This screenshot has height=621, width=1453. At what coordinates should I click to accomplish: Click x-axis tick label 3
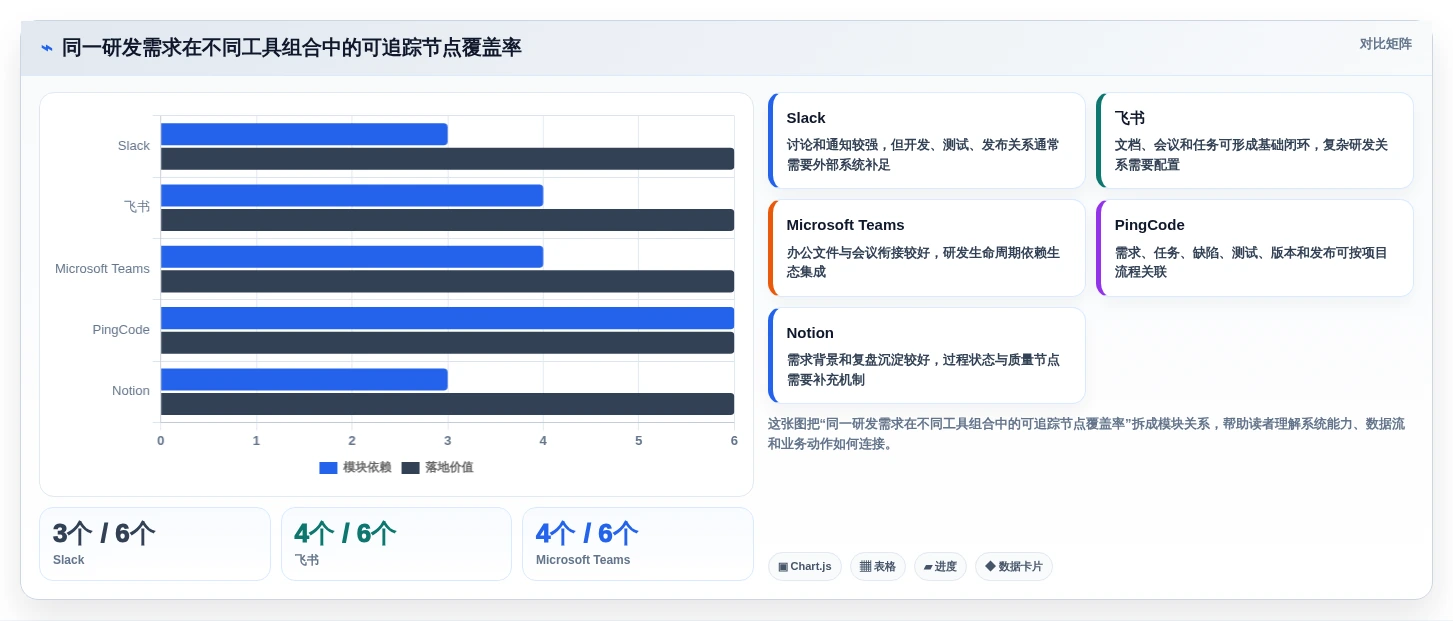pos(447,441)
